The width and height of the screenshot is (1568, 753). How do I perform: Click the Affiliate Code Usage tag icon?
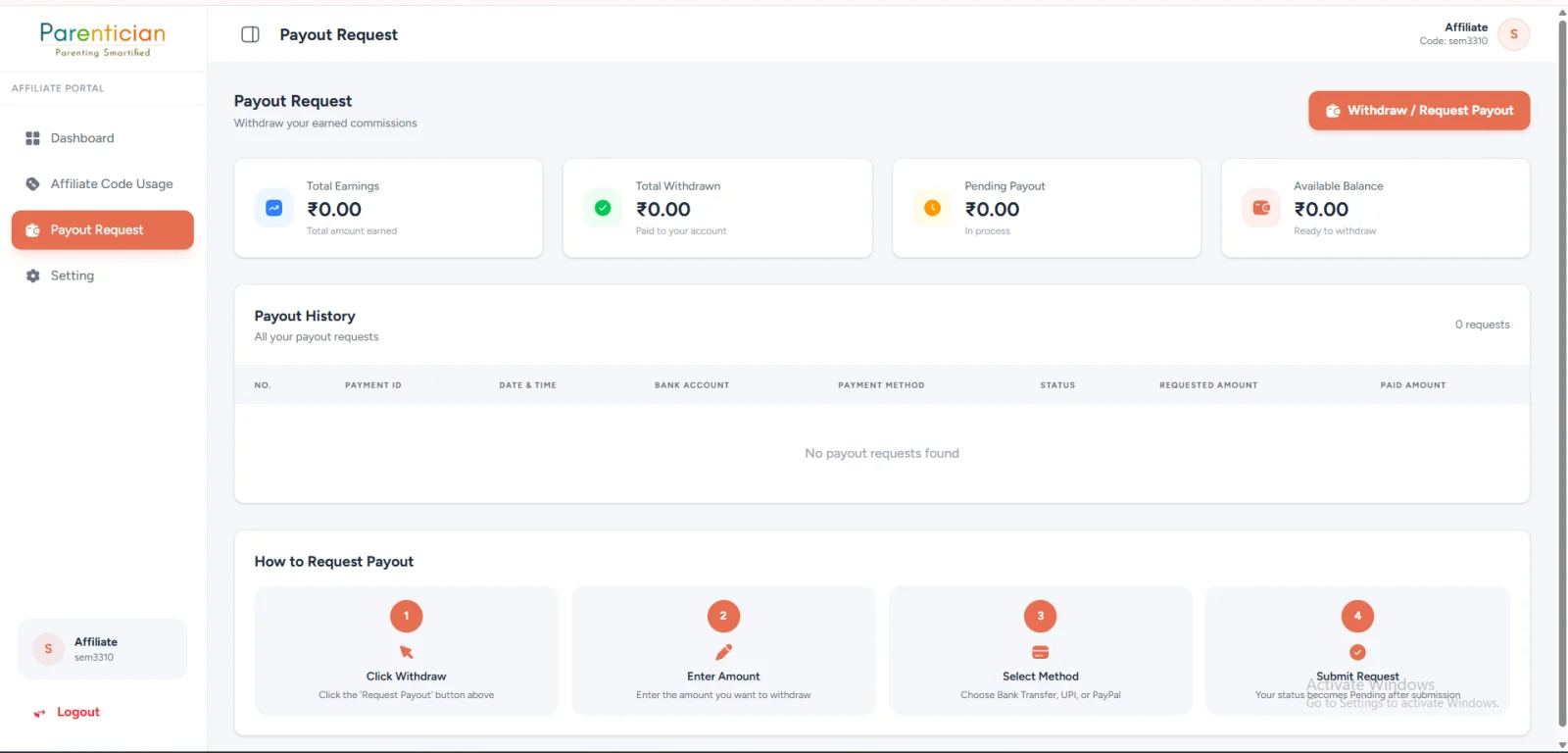[x=32, y=183]
